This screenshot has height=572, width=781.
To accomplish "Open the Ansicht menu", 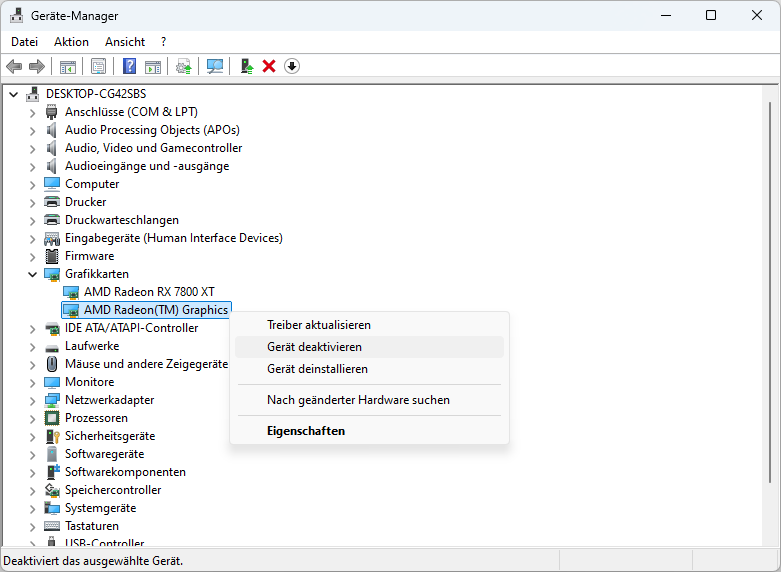I will [125, 42].
